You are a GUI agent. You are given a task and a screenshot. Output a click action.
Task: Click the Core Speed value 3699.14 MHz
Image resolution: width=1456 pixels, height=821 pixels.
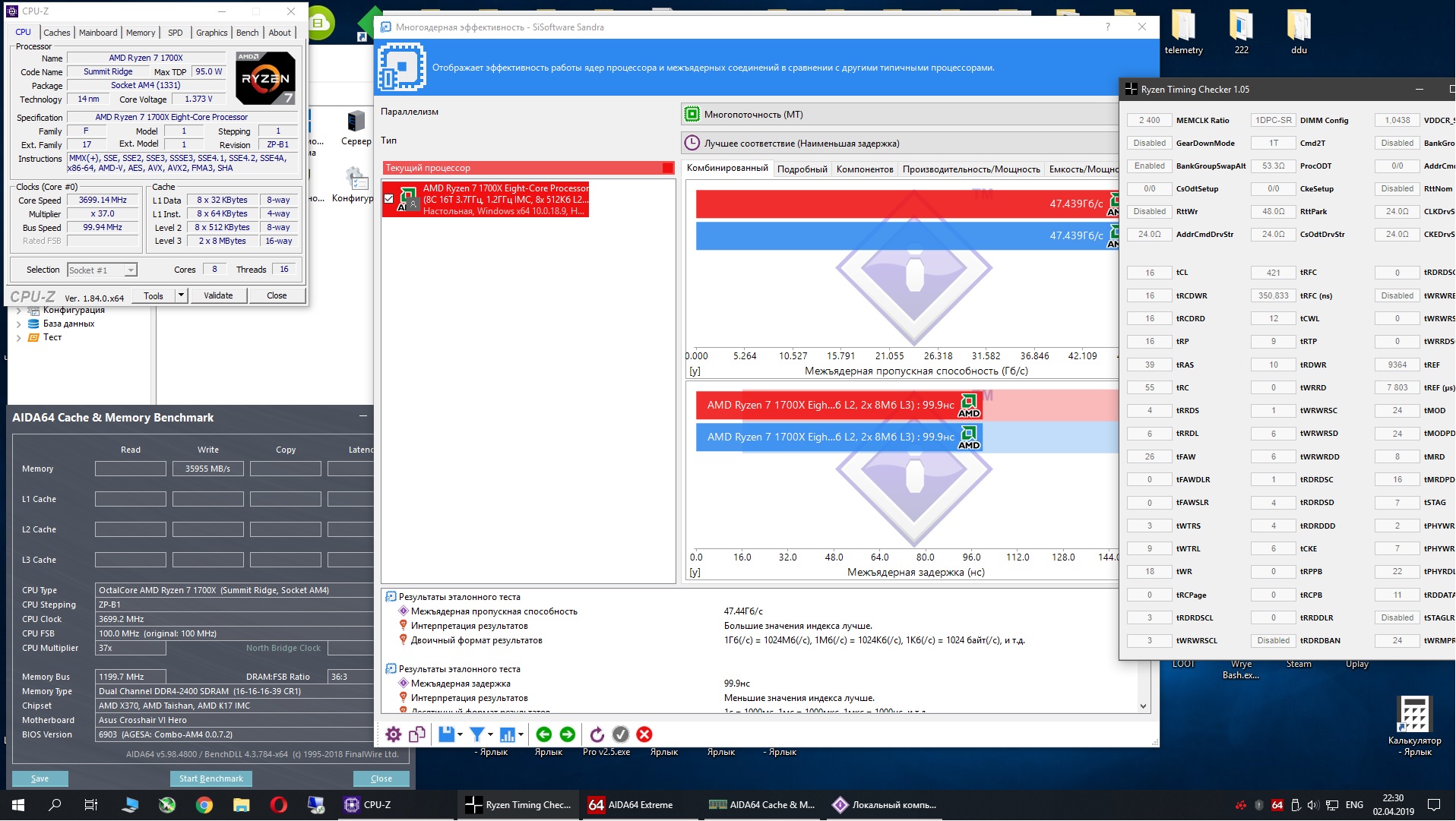click(x=103, y=200)
